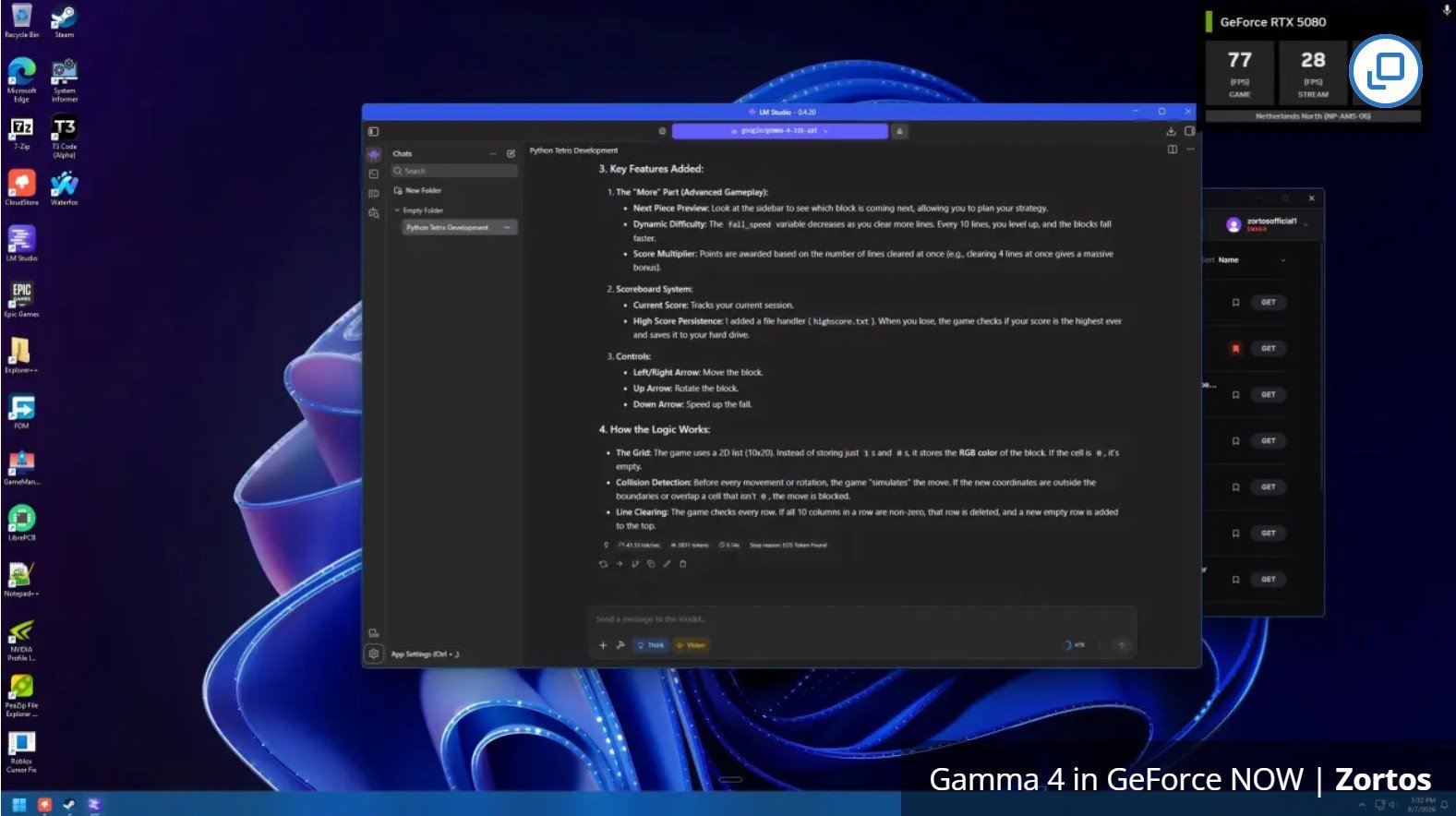Toggle the Think option in the message box

point(651,645)
